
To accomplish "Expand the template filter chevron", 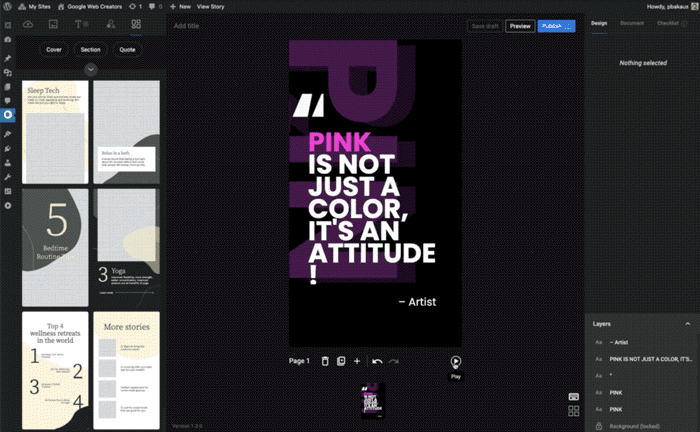I will click(x=90, y=69).
